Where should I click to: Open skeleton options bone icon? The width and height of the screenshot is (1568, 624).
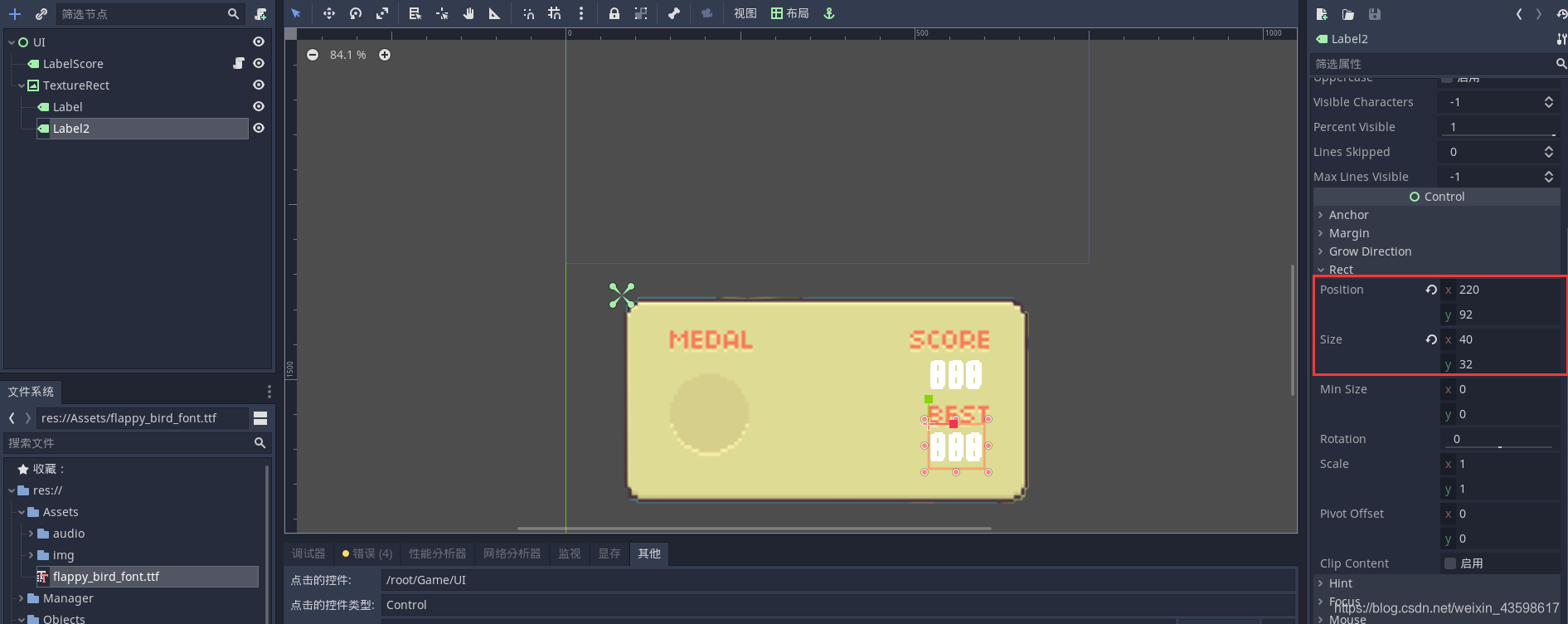674,13
